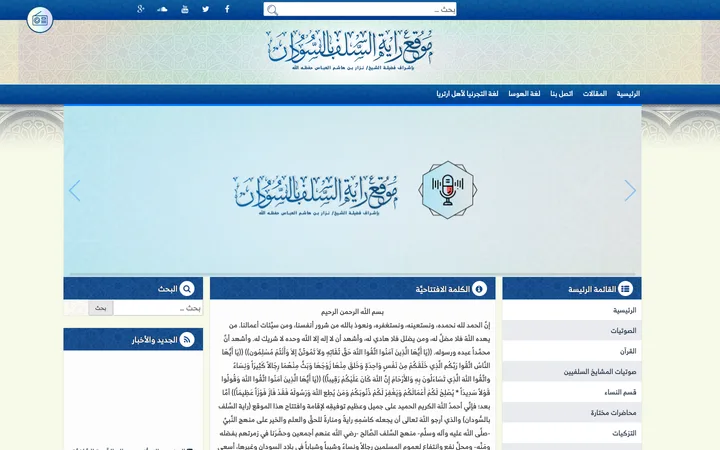This screenshot has height=450, width=720.
Task: Open محاضرات مختارة in the sidebar menu
Action: 572,413
